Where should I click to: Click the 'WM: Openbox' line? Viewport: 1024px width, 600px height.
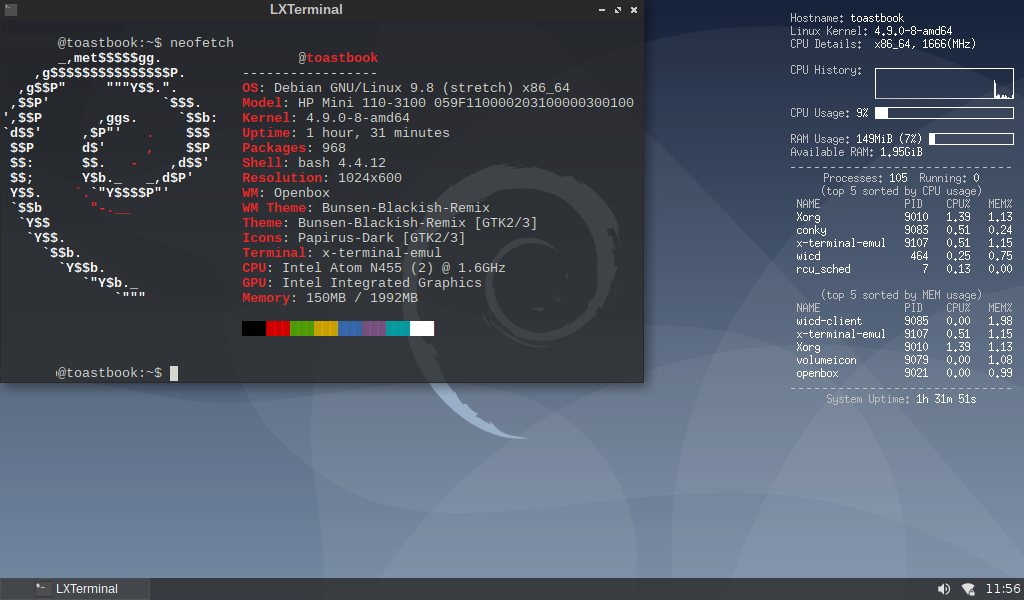point(286,193)
